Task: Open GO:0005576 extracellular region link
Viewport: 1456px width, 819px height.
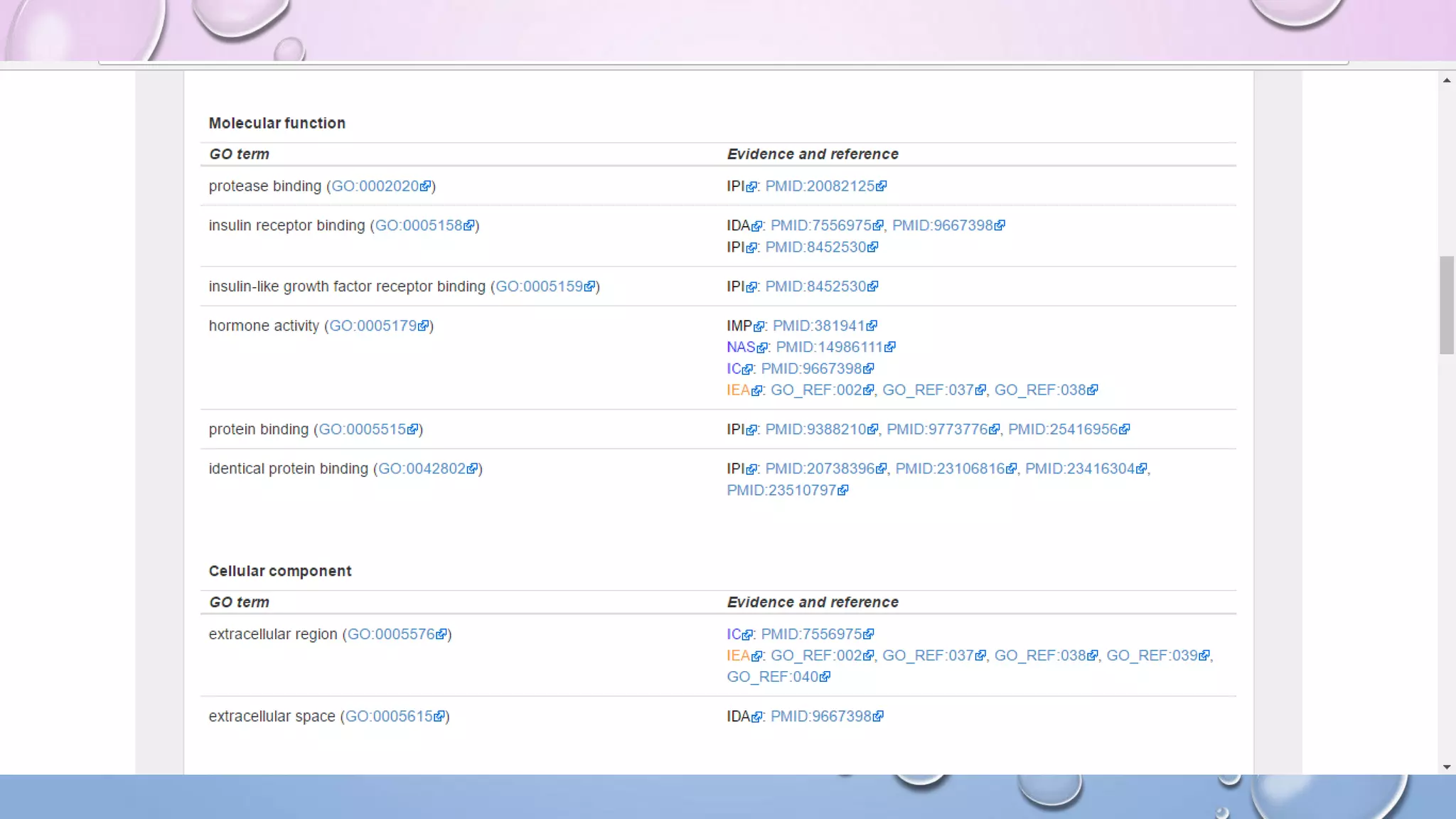Action: pyautogui.click(x=390, y=634)
